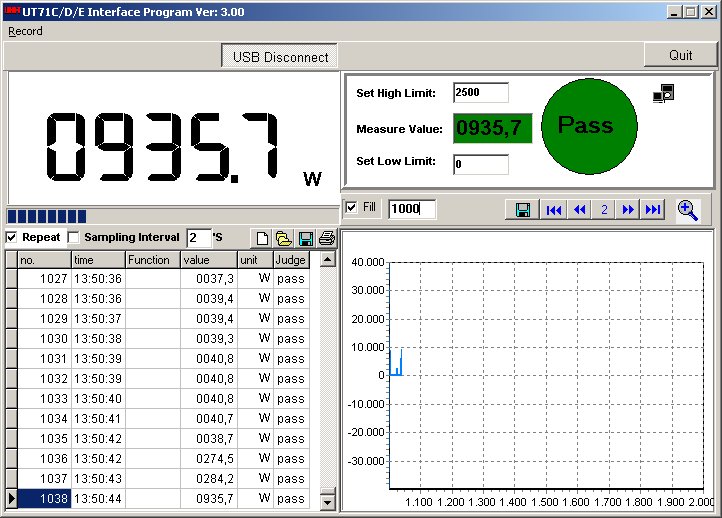
Task: Click the new document icon above the table
Action: point(263,238)
